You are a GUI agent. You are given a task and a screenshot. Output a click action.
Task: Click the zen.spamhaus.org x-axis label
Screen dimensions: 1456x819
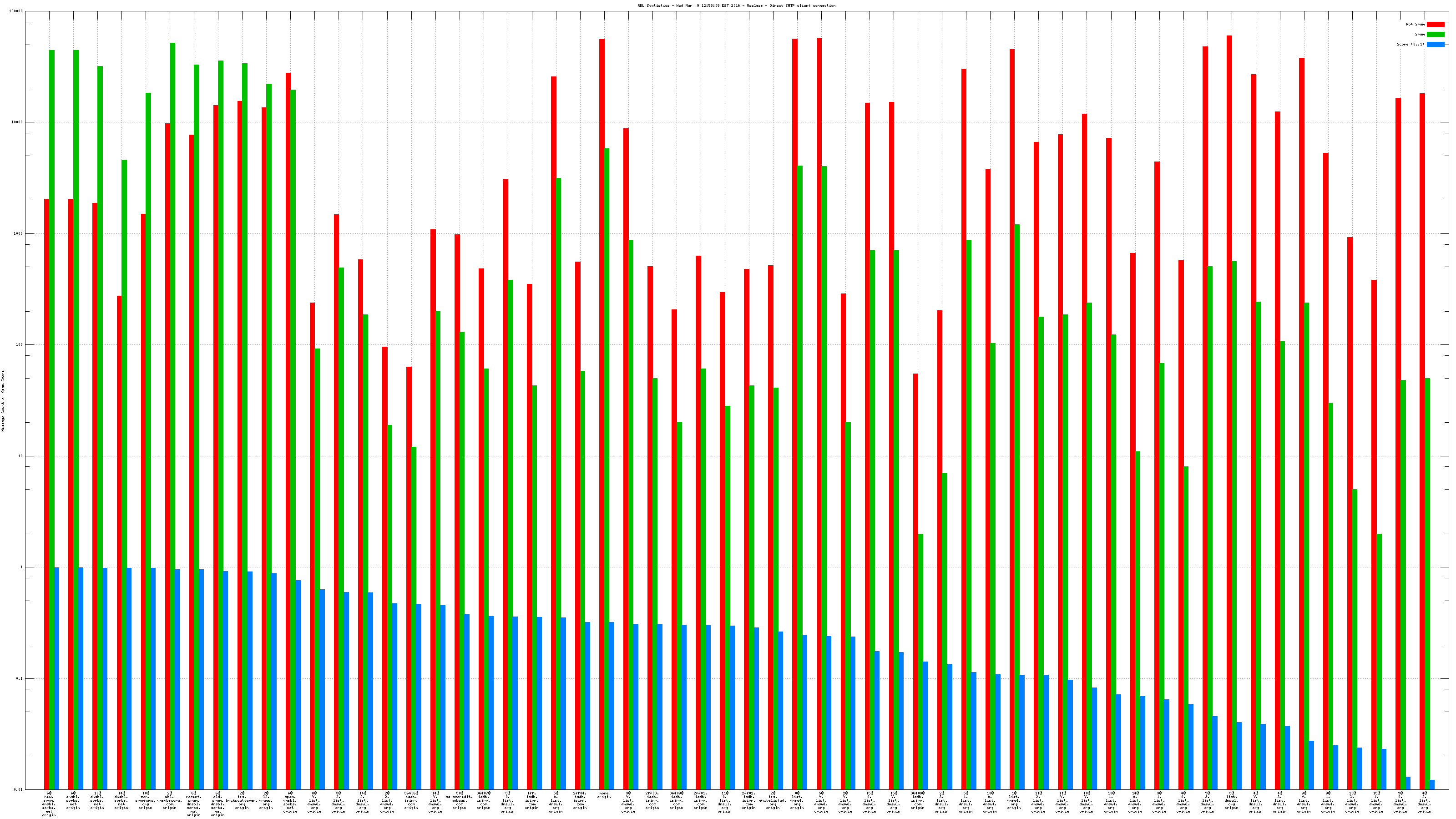(x=145, y=800)
